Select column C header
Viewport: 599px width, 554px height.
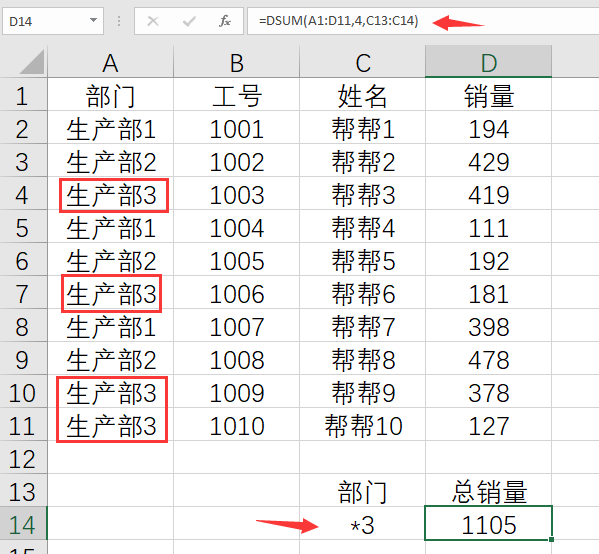pos(363,62)
